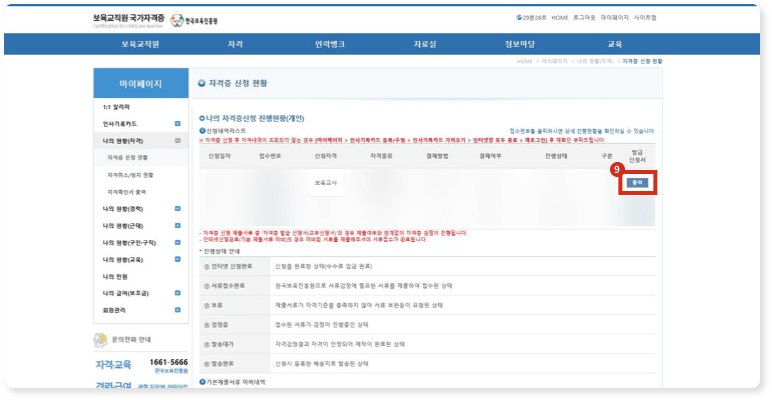
Task: Click the session timer icon beside 29분28초
Action: tap(519, 18)
